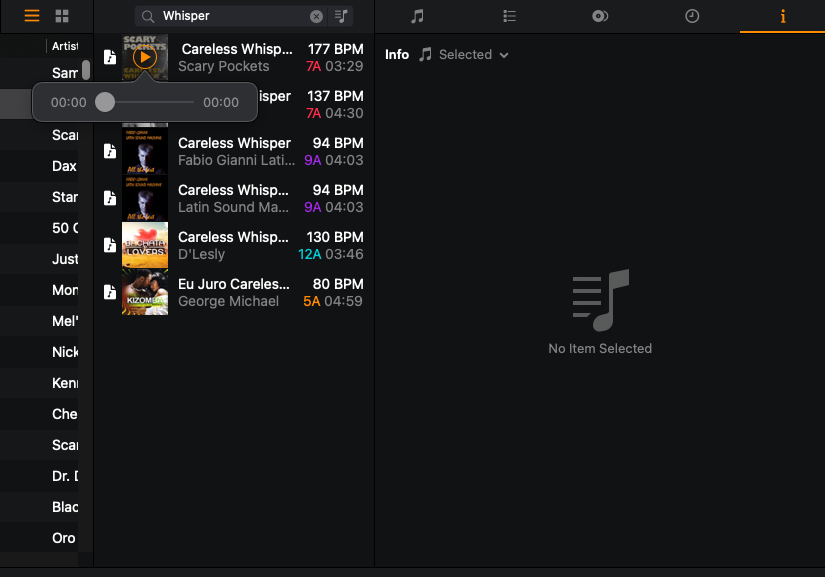The height and width of the screenshot is (577, 825).
Task: Click file icon of D'Lesly track
Action: [110, 245]
